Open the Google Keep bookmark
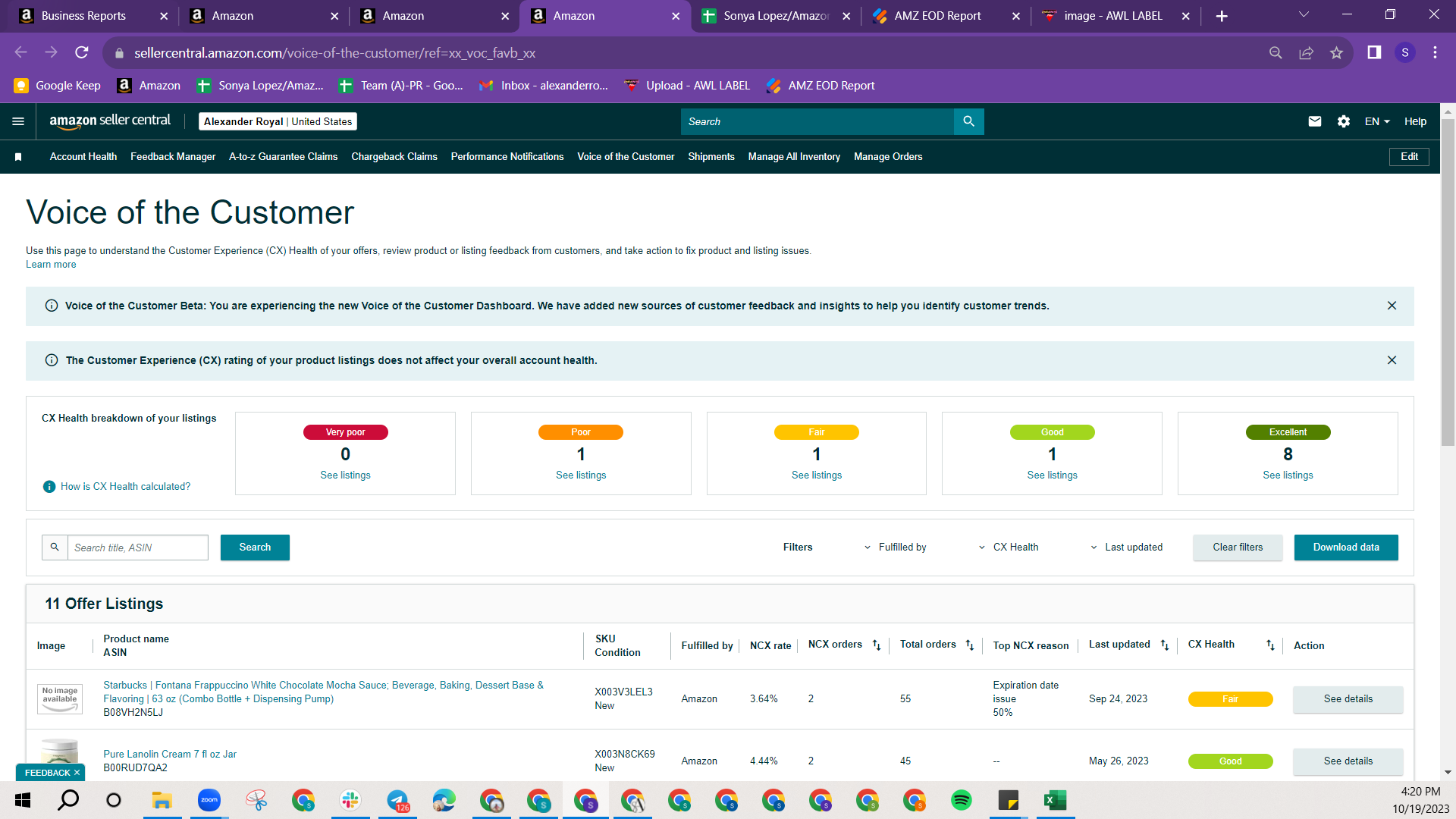The height and width of the screenshot is (819, 1456). 58,86
